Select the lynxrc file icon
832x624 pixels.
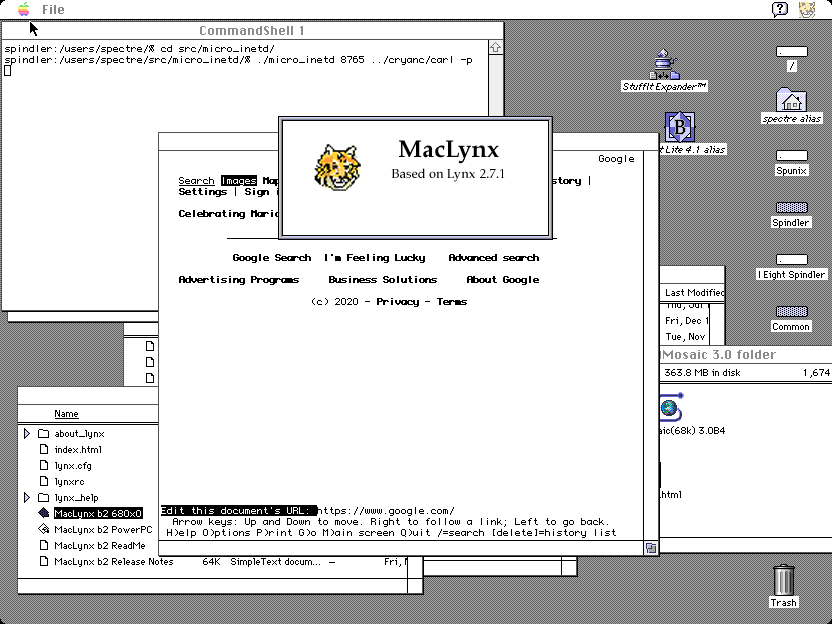point(45,481)
